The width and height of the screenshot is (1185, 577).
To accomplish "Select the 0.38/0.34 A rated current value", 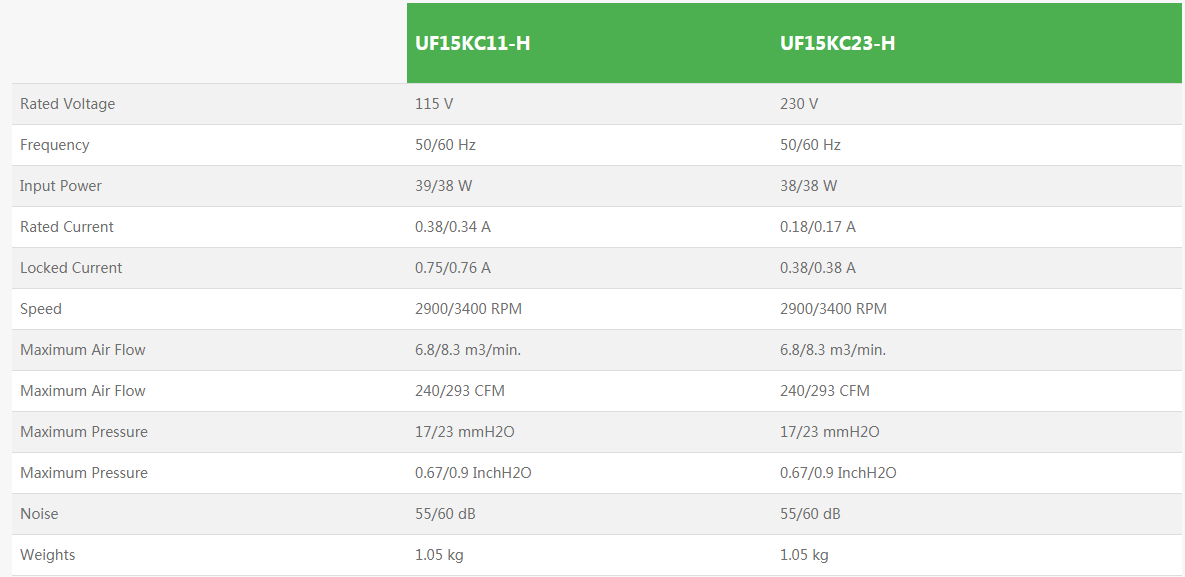I will coord(453,227).
